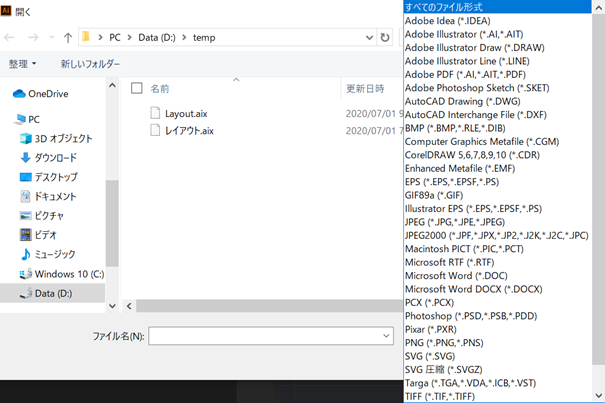
Task: Click the レイアウト.aix file icon
Action: [x=155, y=130]
